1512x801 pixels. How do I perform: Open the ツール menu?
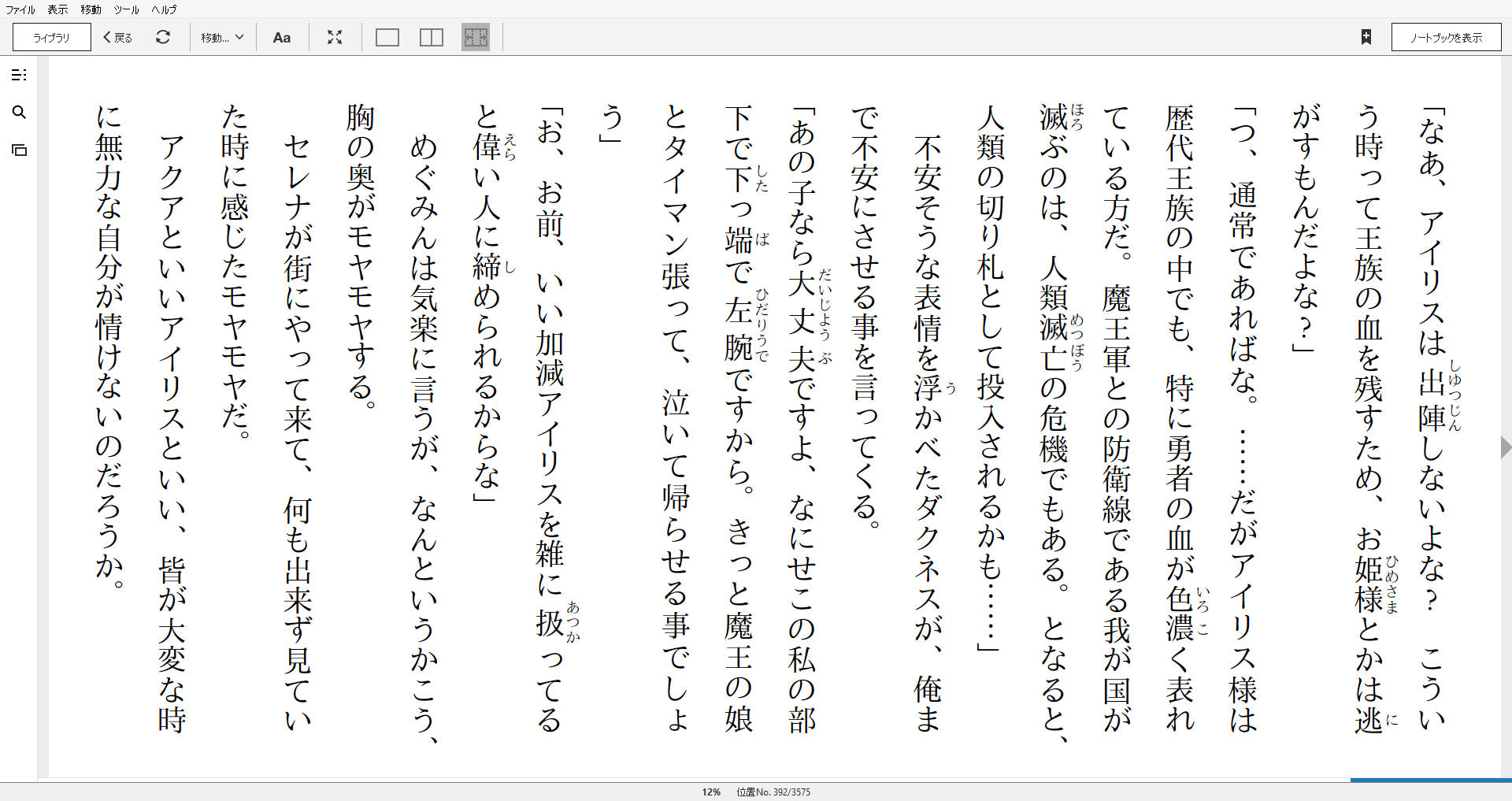click(x=125, y=9)
